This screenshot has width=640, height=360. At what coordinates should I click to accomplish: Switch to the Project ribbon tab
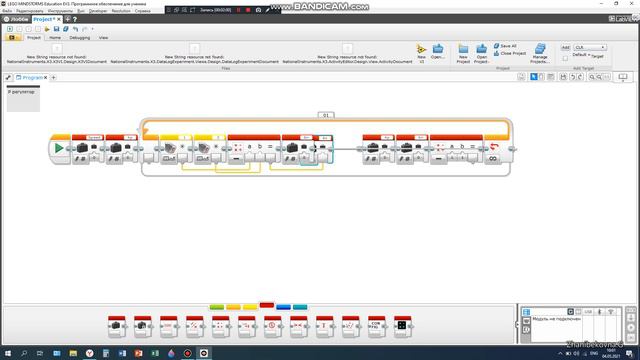34,38
